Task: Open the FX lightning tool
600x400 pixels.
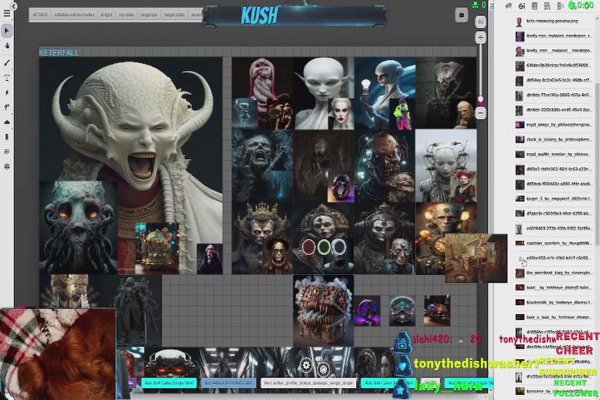Action: 7,93
